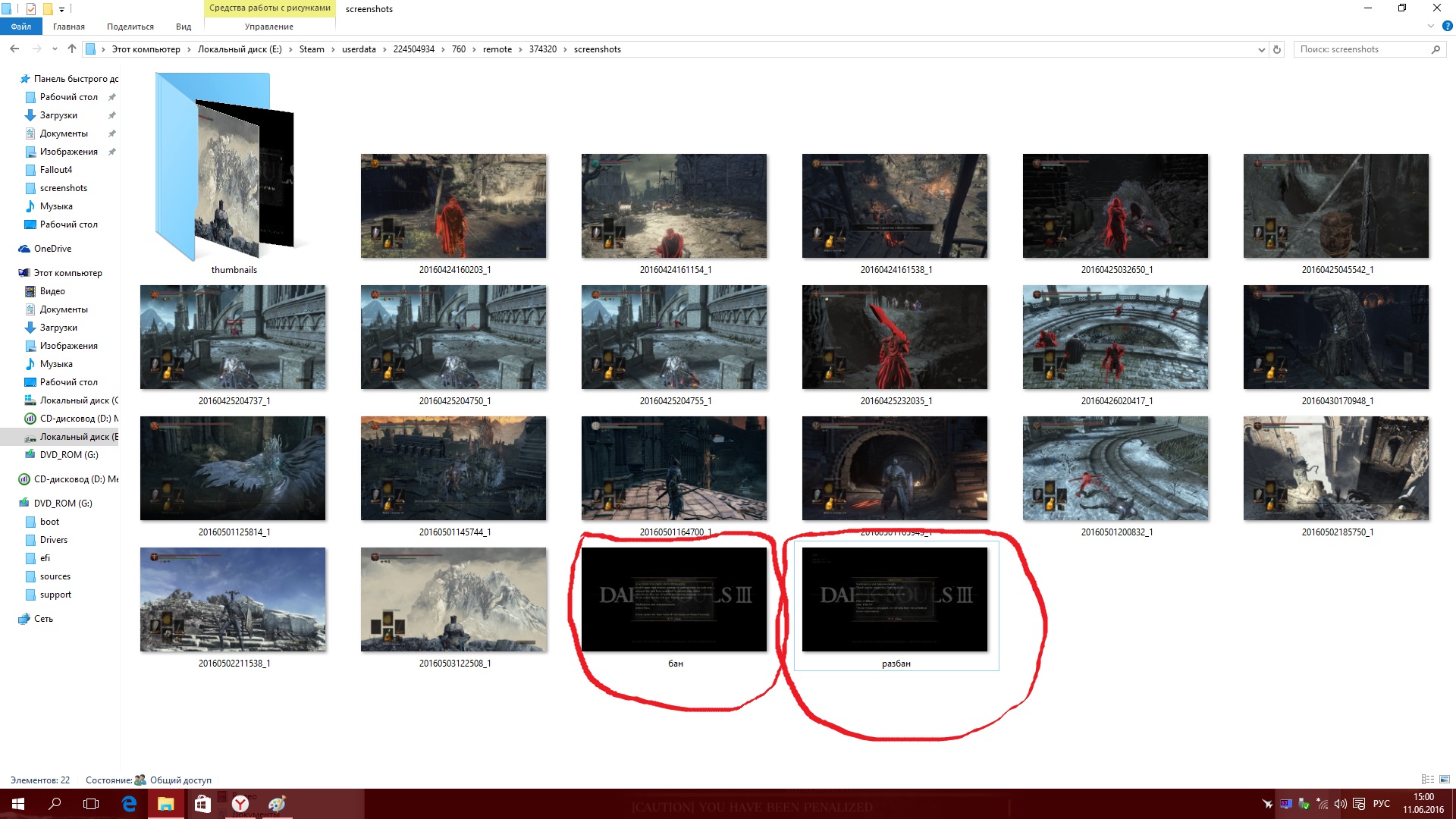Screen dimensions: 1456x819
Task: Open recent locations dropdown arrow
Action: click(x=55, y=49)
